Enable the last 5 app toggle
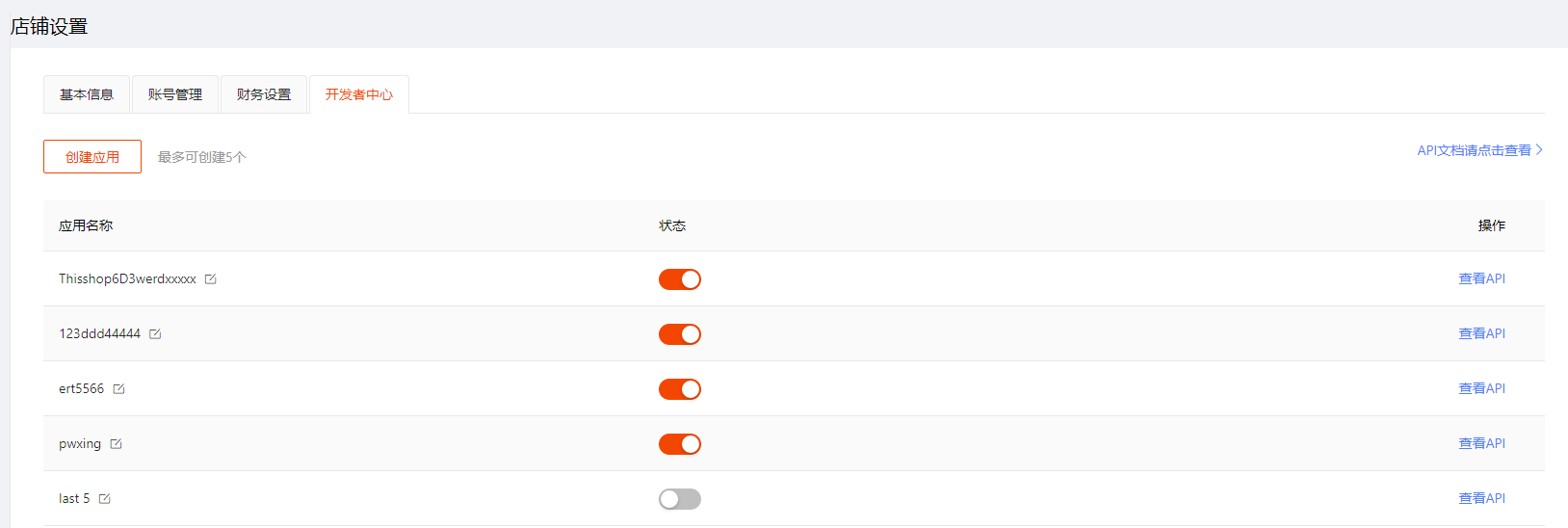 click(680, 499)
